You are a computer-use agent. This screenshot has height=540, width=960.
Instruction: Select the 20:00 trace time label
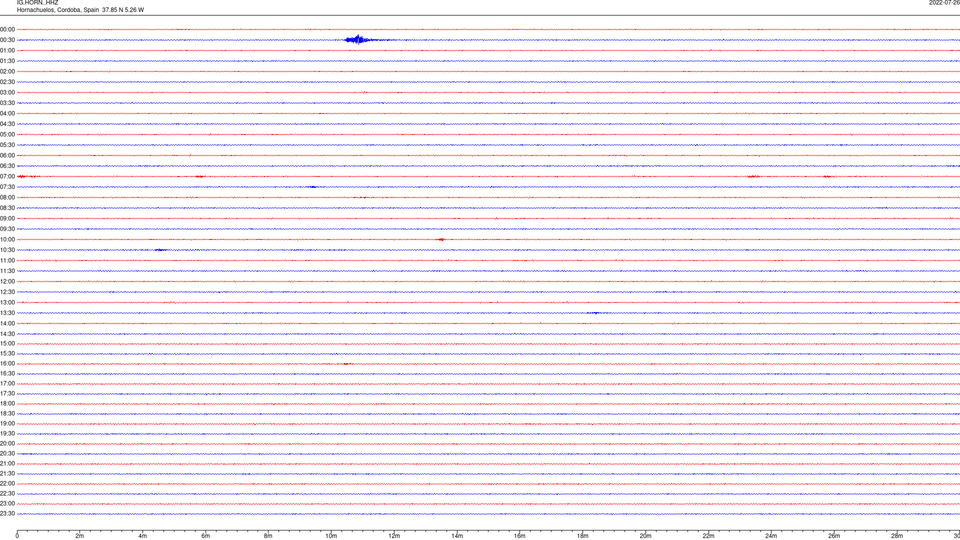pos(7,444)
